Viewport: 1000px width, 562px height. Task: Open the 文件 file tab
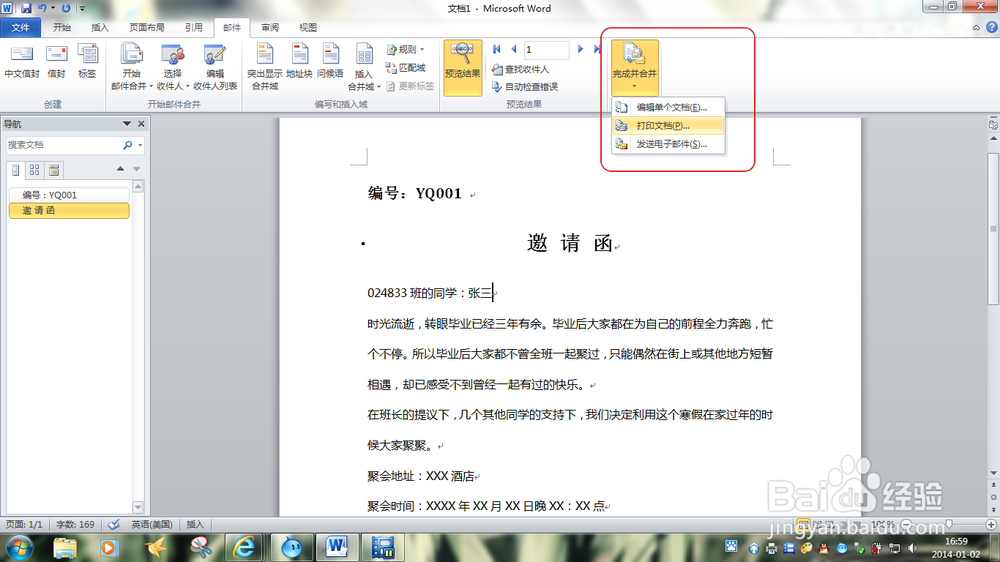pyautogui.click(x=20, y=27)
